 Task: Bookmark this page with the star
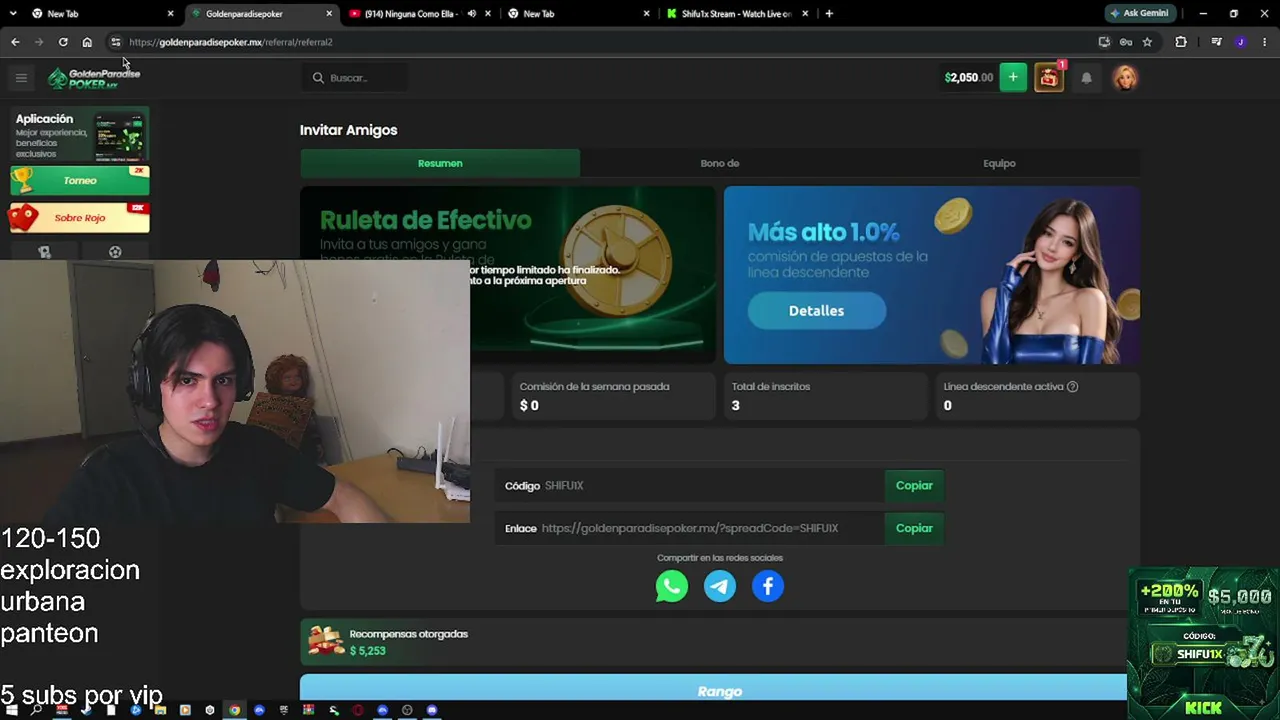coord(1147,42)
